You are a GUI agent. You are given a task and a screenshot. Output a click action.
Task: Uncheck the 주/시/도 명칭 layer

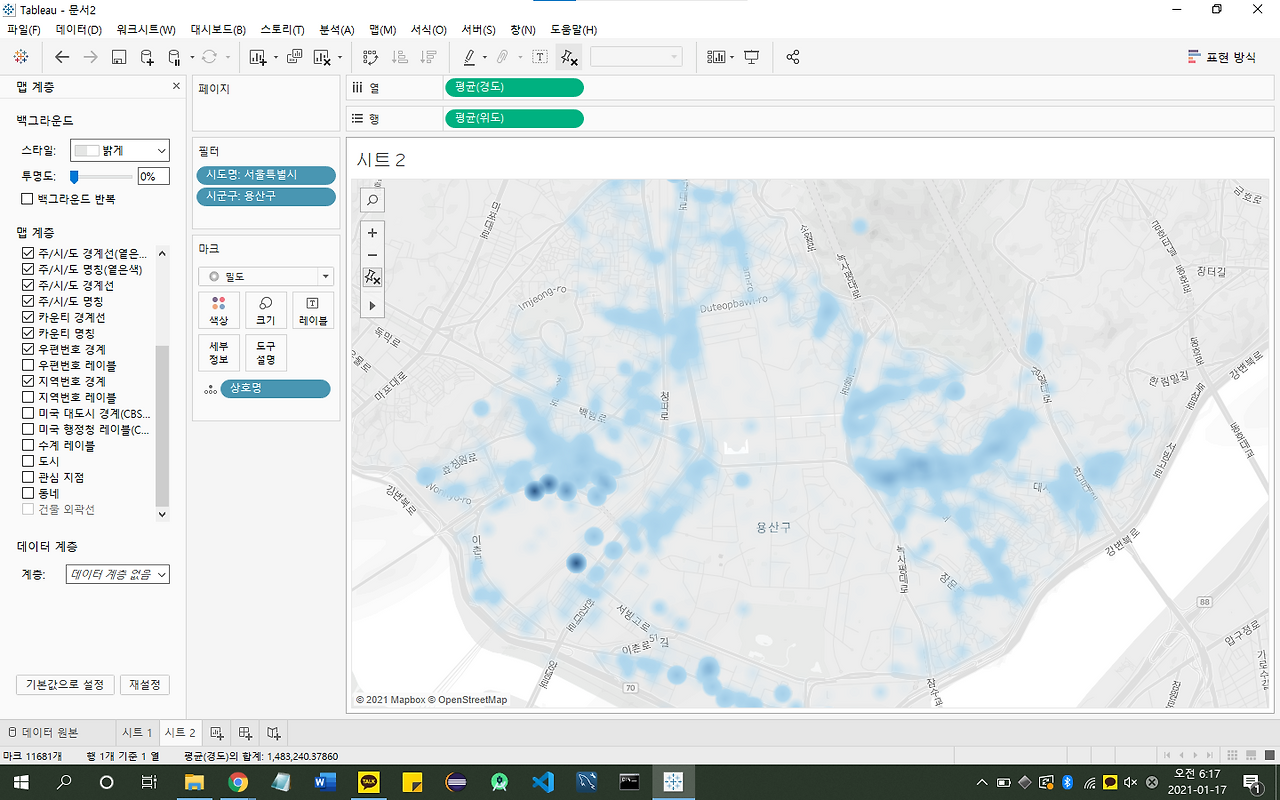(28, 301)
